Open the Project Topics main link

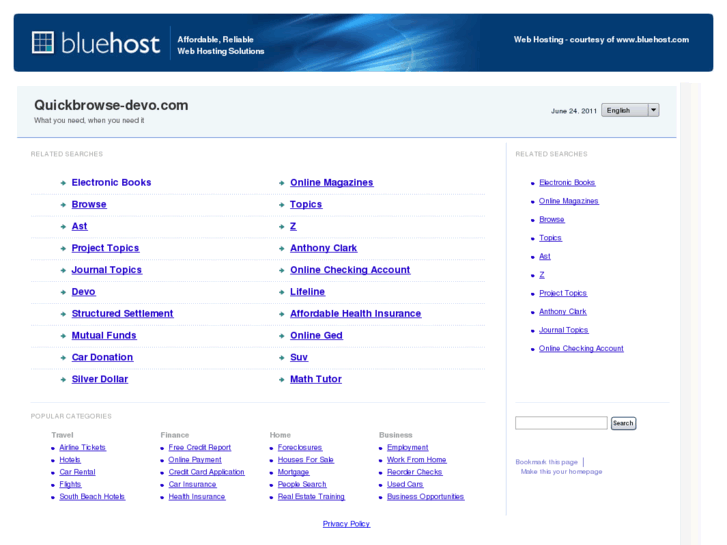(105, 248)
